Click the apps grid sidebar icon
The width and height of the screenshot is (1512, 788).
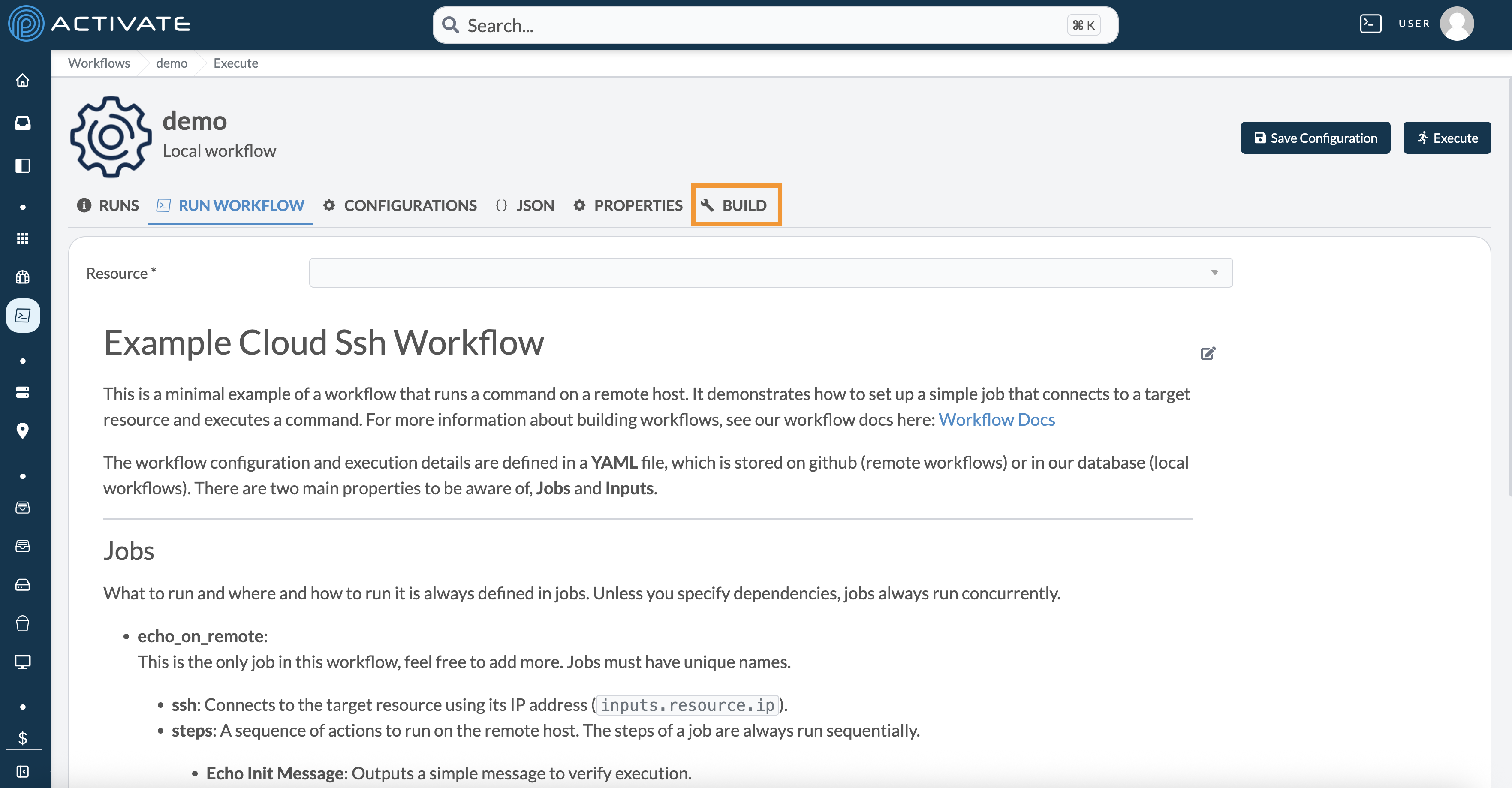click(x=22, y=238)
